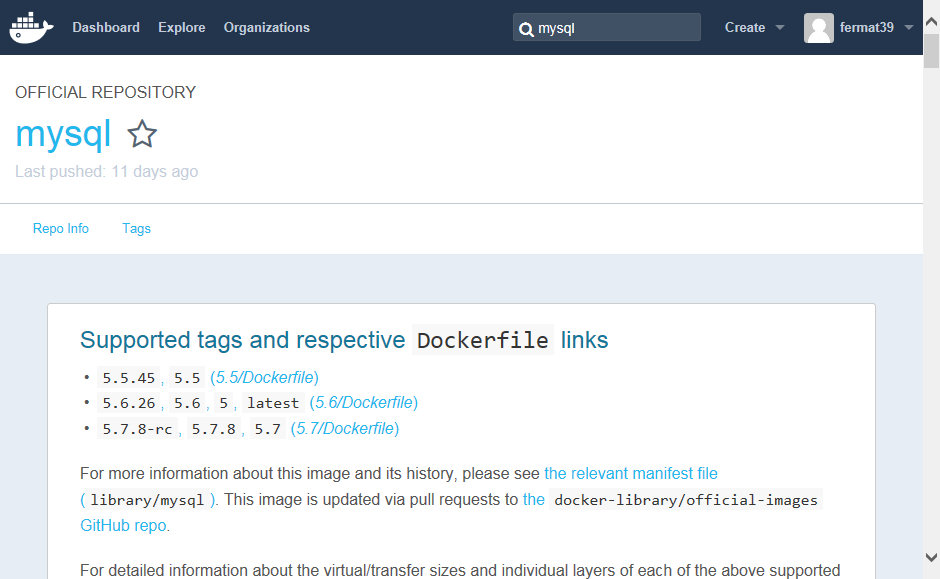Click the 5.7.8 tag text

tap(213, 429)
